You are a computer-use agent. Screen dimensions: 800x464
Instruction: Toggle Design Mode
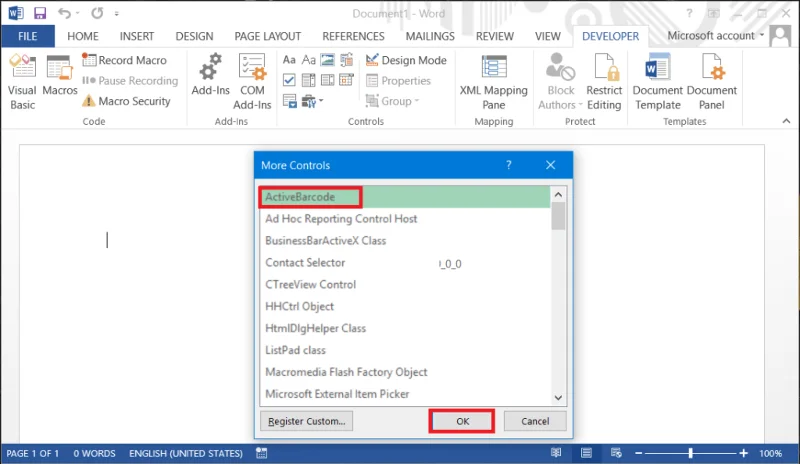pyautogui.click(x=406, y=60)
